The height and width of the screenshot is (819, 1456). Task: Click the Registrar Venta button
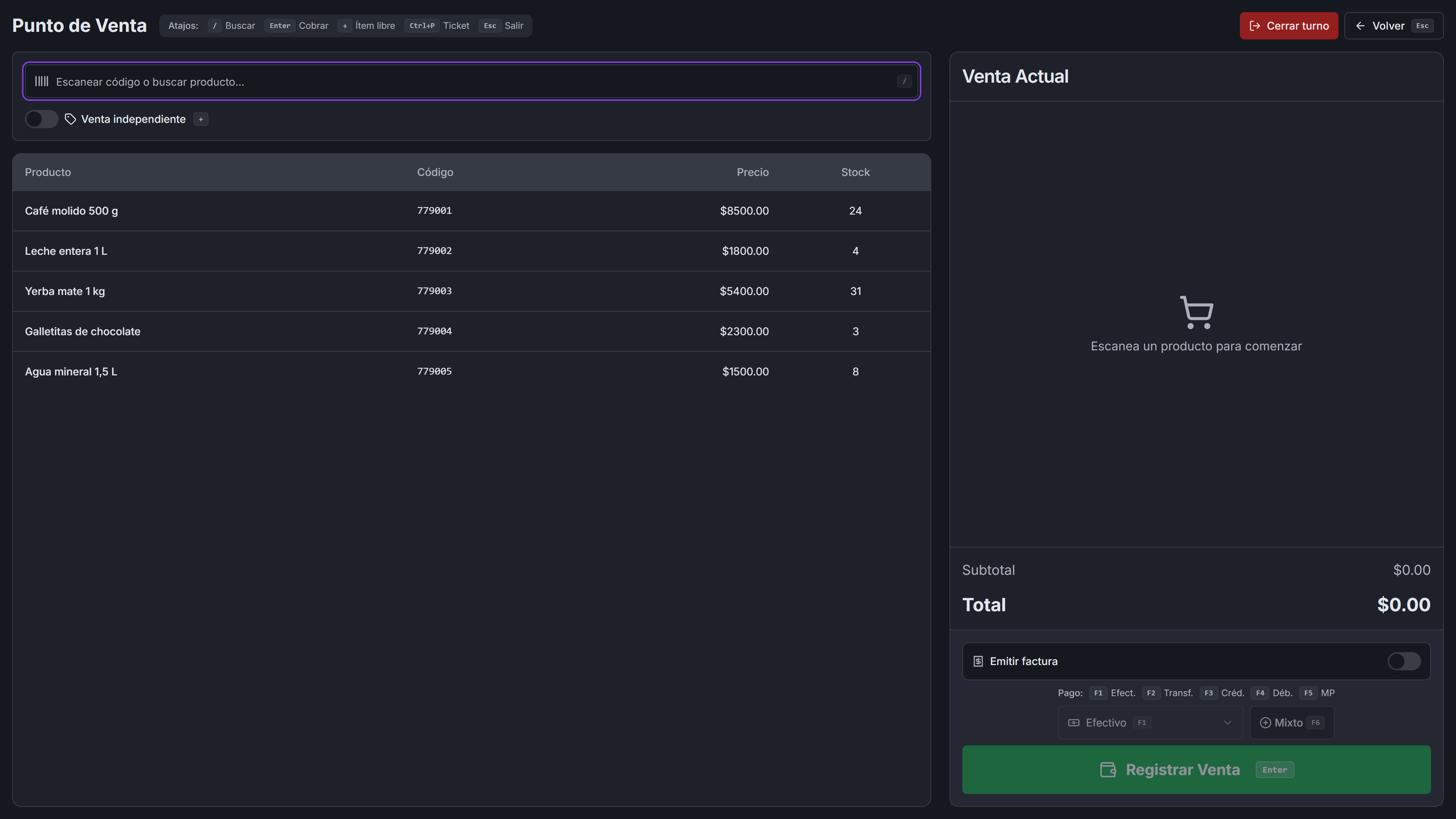point(1197,770)
